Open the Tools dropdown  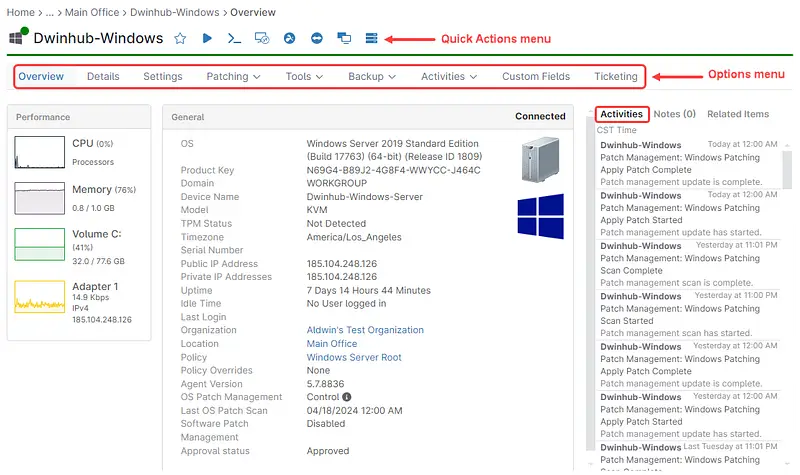[x=304, y=76]
